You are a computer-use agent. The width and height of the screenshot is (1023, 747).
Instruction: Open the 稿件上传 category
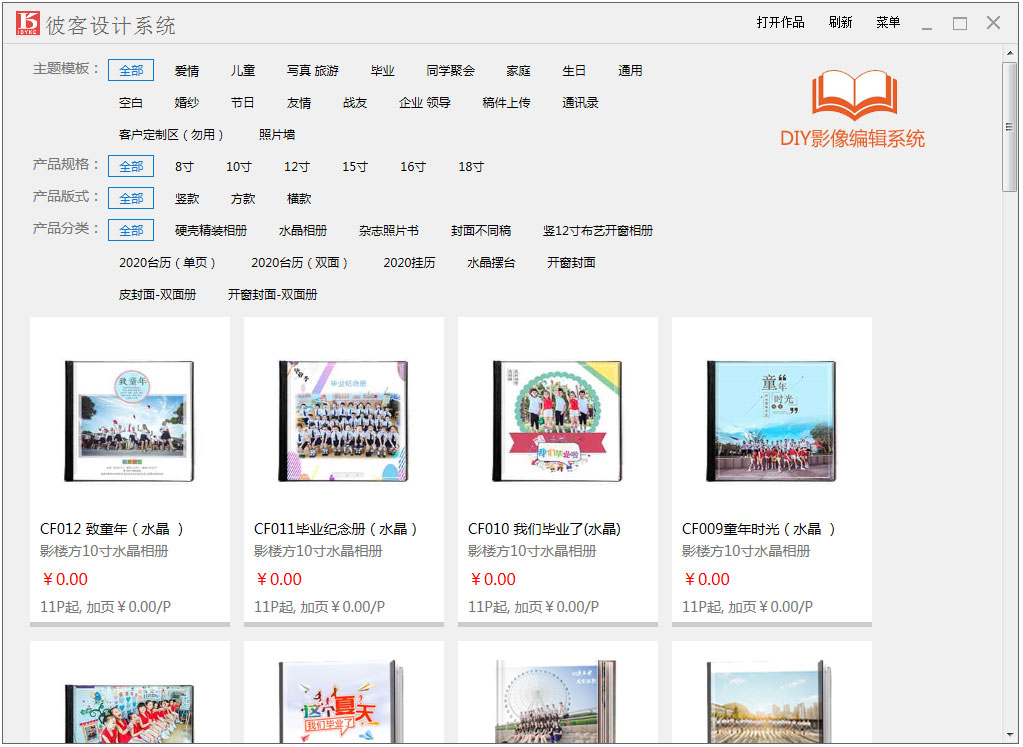click(506, 102)
